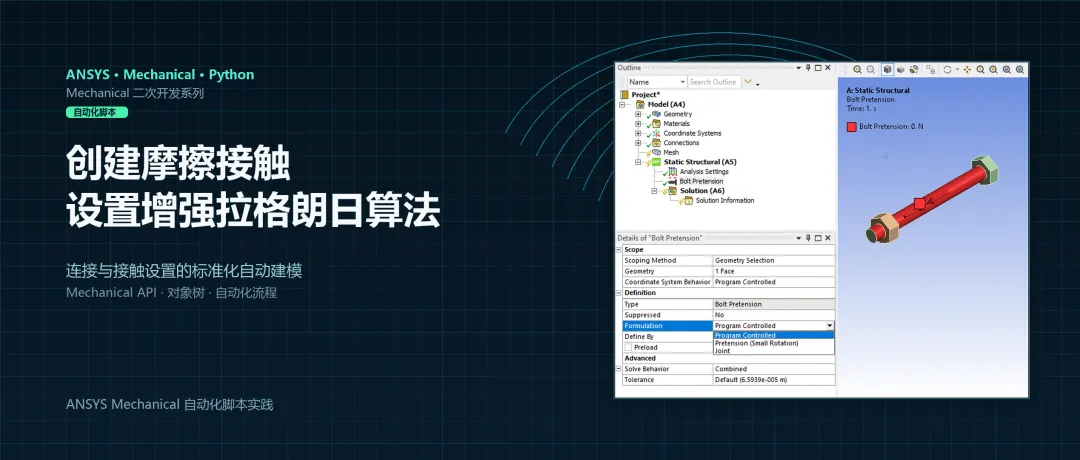Click the Solution Information node icon
Screen dimensions: 1080x460
click(x=689, y=200)
